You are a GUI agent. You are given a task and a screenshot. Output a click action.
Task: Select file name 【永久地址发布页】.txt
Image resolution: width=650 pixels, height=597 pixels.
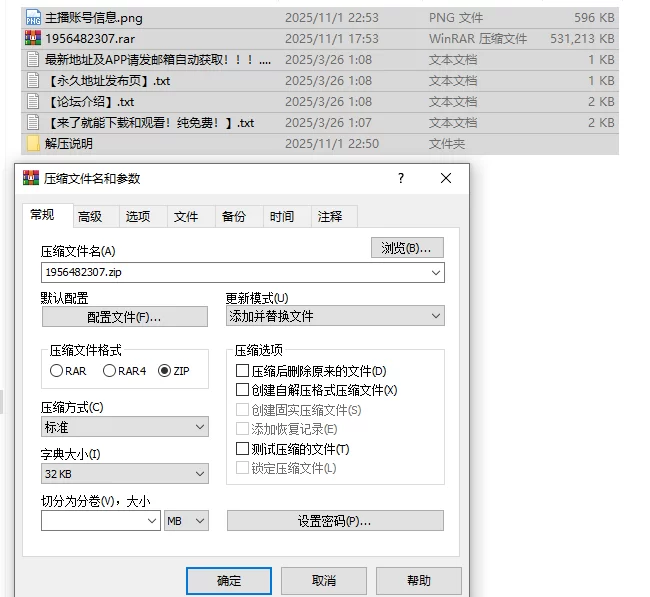(108, 81)
